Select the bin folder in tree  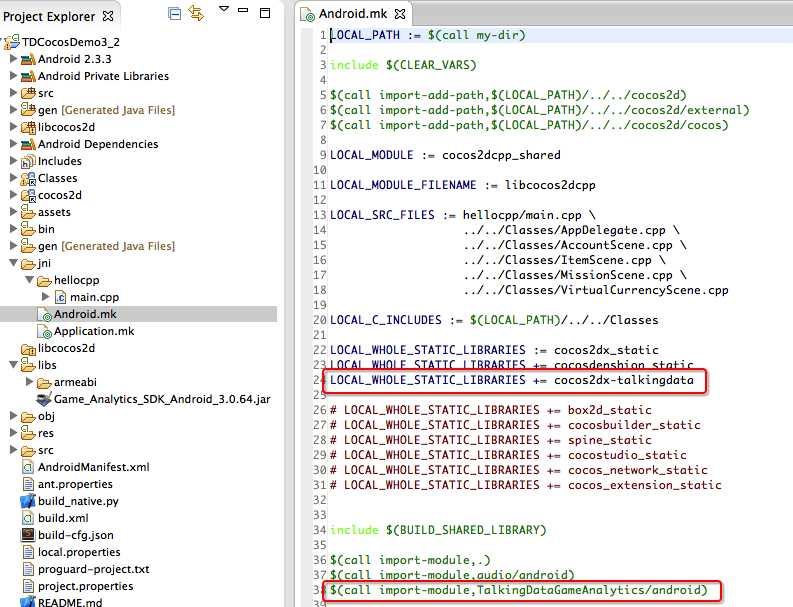pos(46,229)
